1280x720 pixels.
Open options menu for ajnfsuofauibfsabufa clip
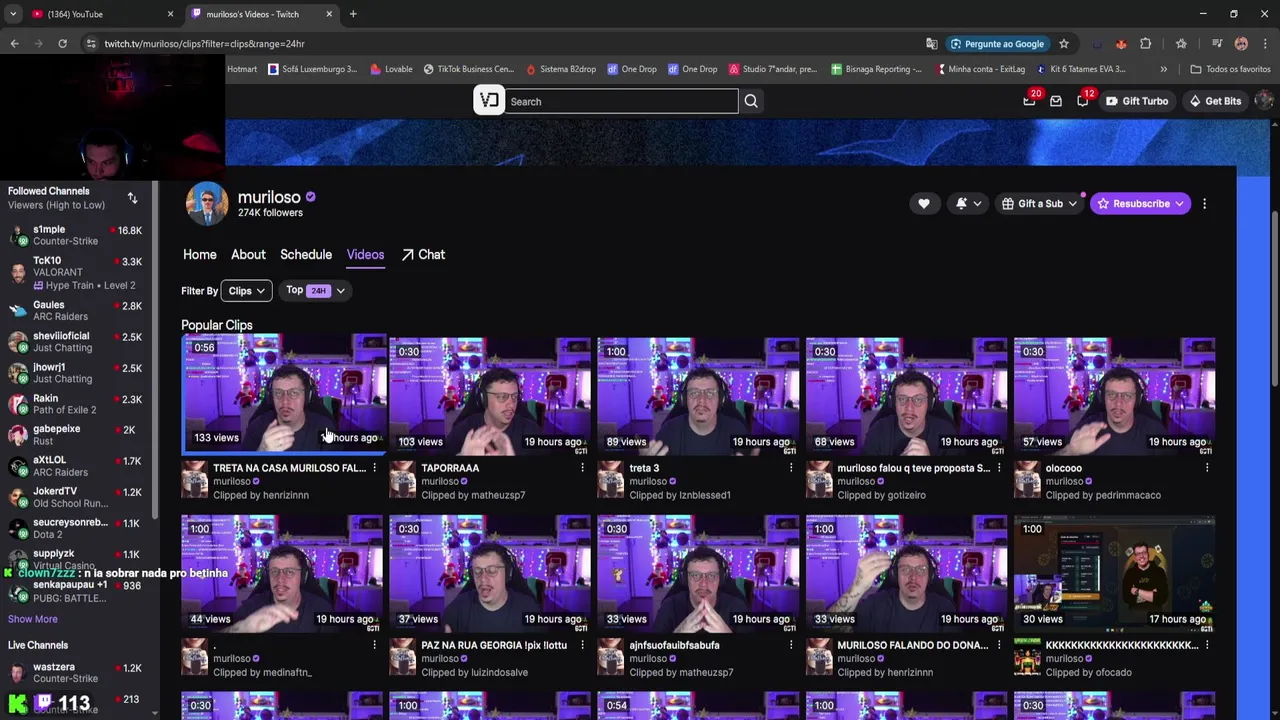point(790,645)
